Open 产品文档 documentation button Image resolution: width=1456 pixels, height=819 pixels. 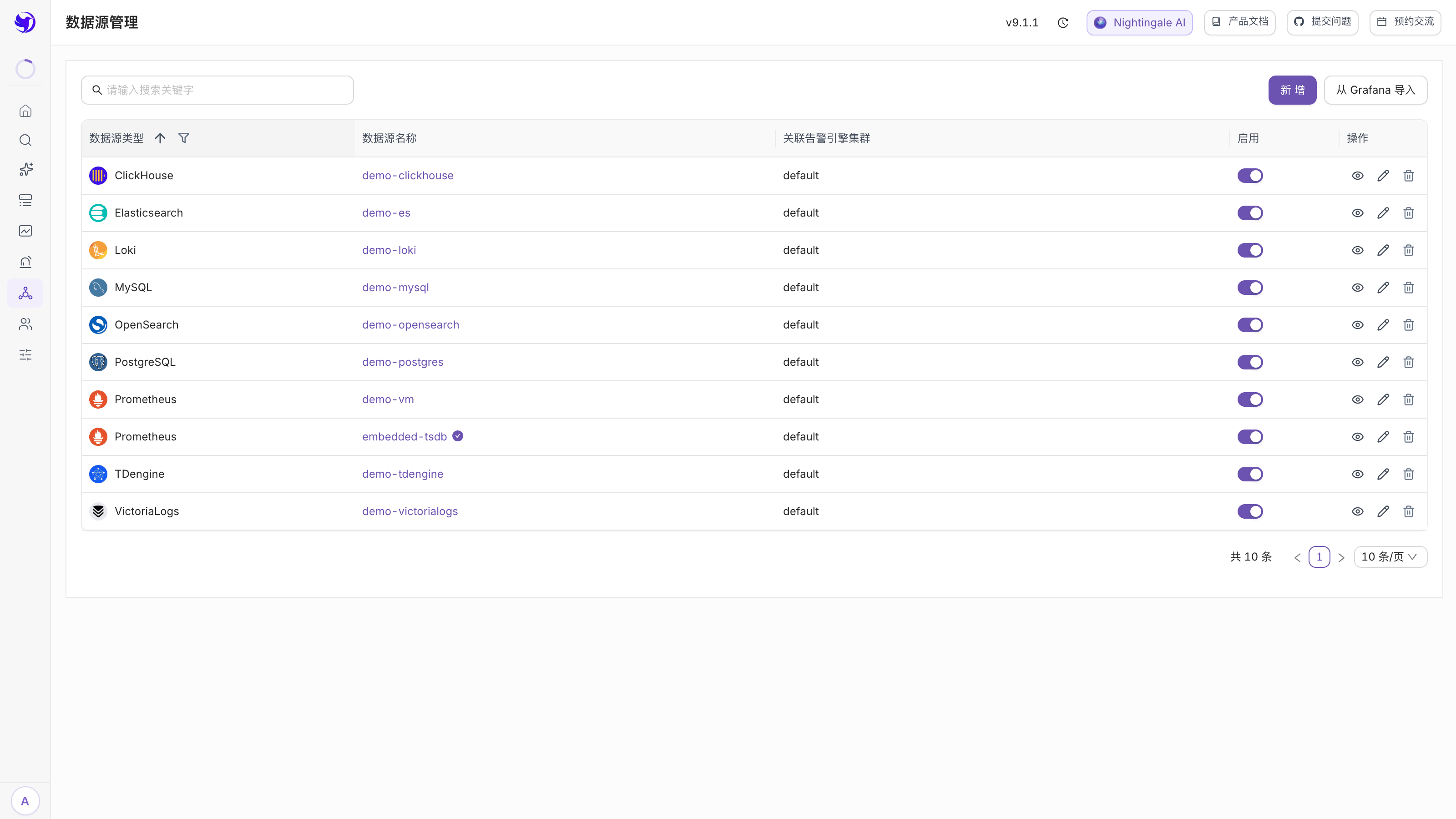click(1239, 22)
